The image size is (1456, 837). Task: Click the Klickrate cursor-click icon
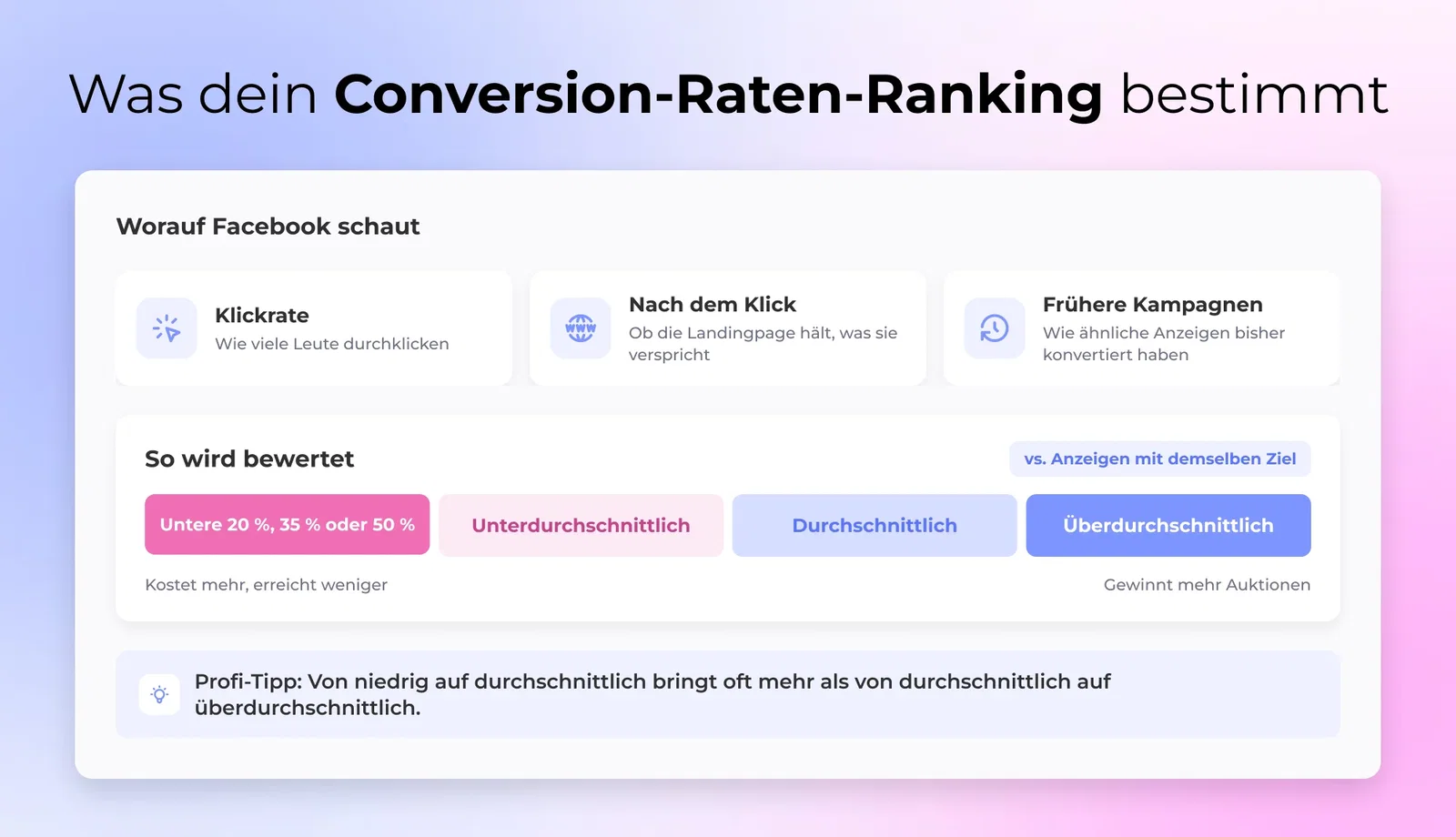pyautogui.click(x=167, y=328)
